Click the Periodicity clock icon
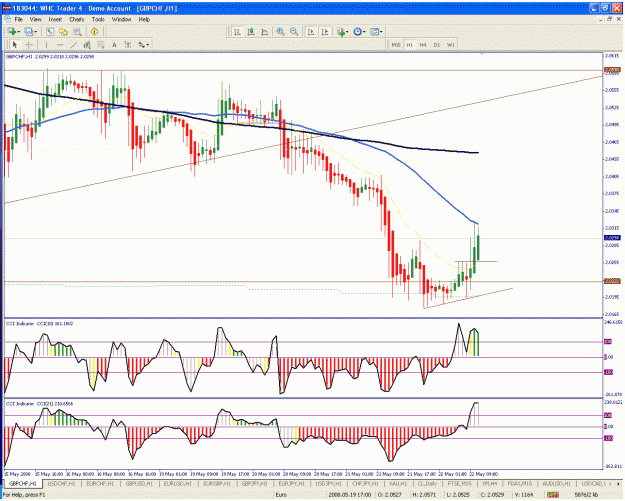 (x=357, y=31)
